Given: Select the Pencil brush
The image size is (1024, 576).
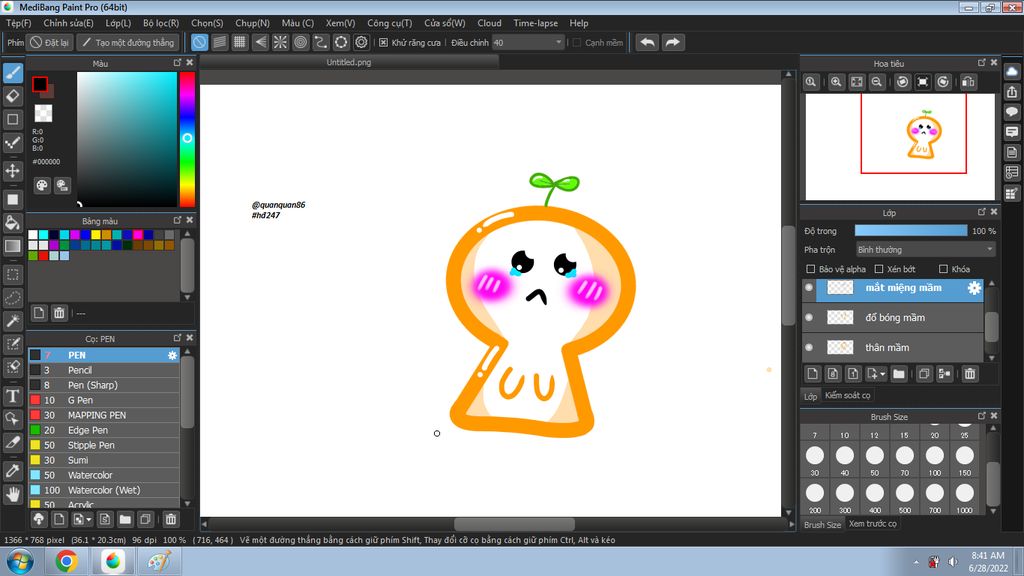Looking at the screenshot, I should pyautogui.click(x=104, y=370).
